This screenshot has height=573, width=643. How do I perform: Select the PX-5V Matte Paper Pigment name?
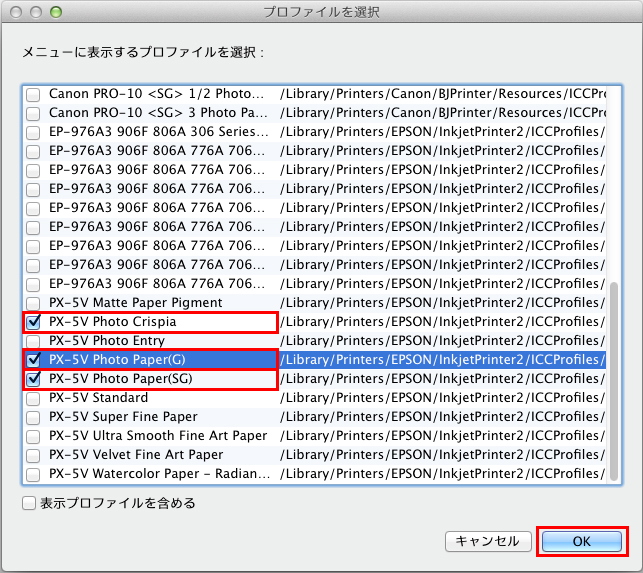click(x=135, y=303)
